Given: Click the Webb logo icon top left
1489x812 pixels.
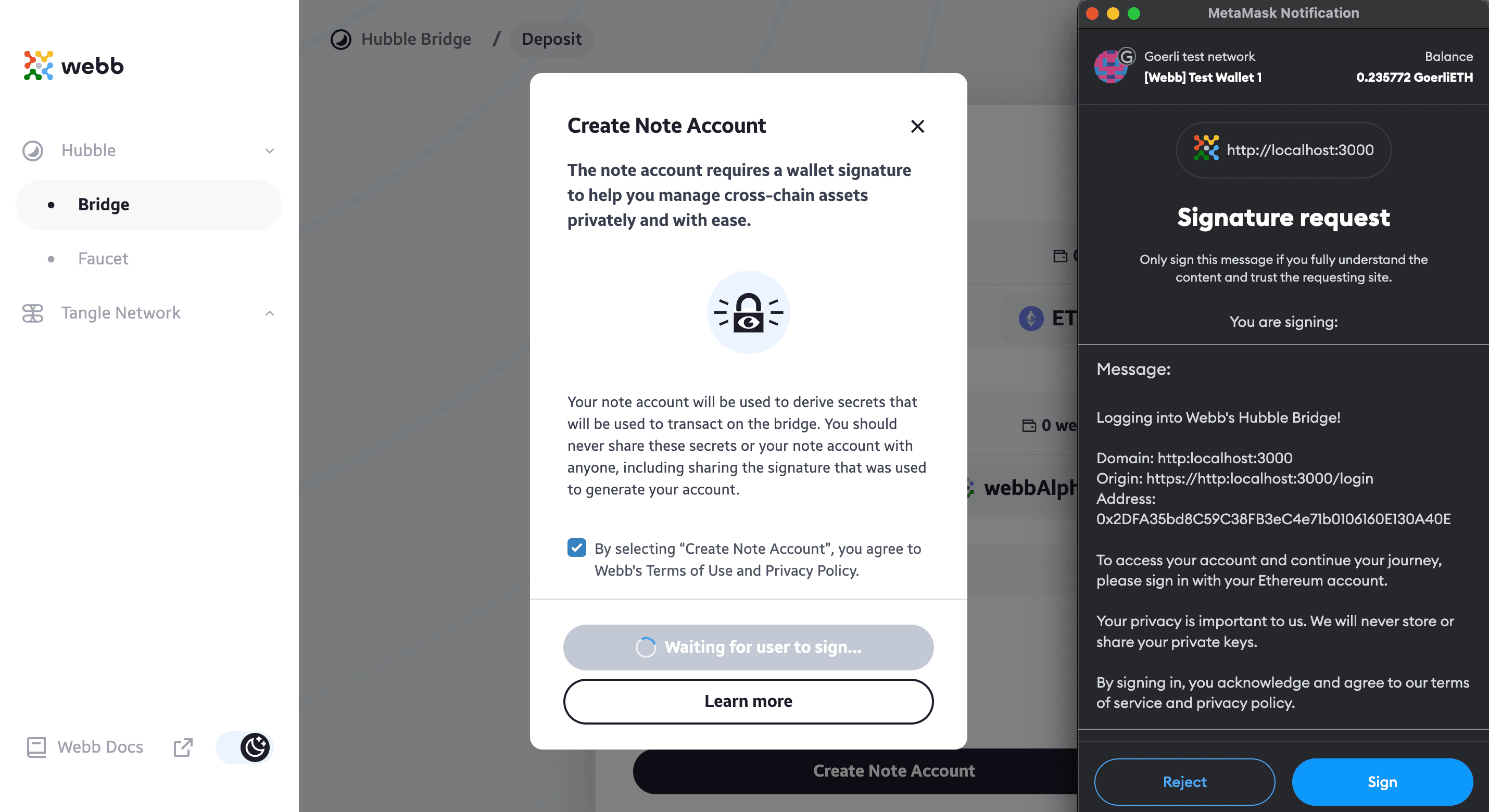Looking at the screenshot, I should [39, 65].
